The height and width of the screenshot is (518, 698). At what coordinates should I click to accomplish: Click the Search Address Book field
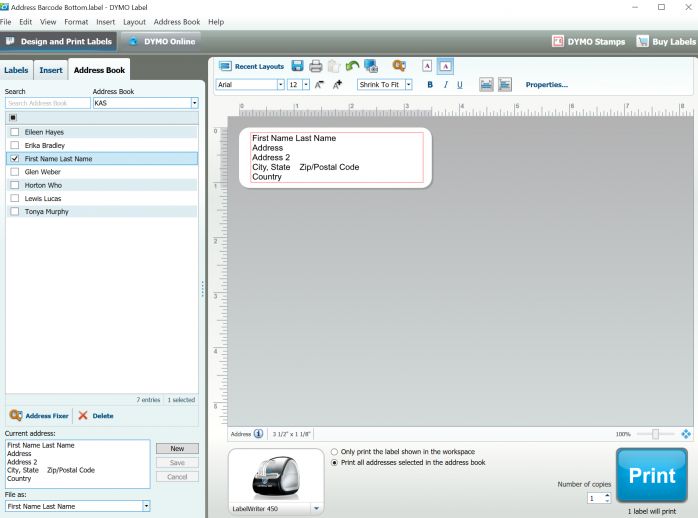pos(46,102)
